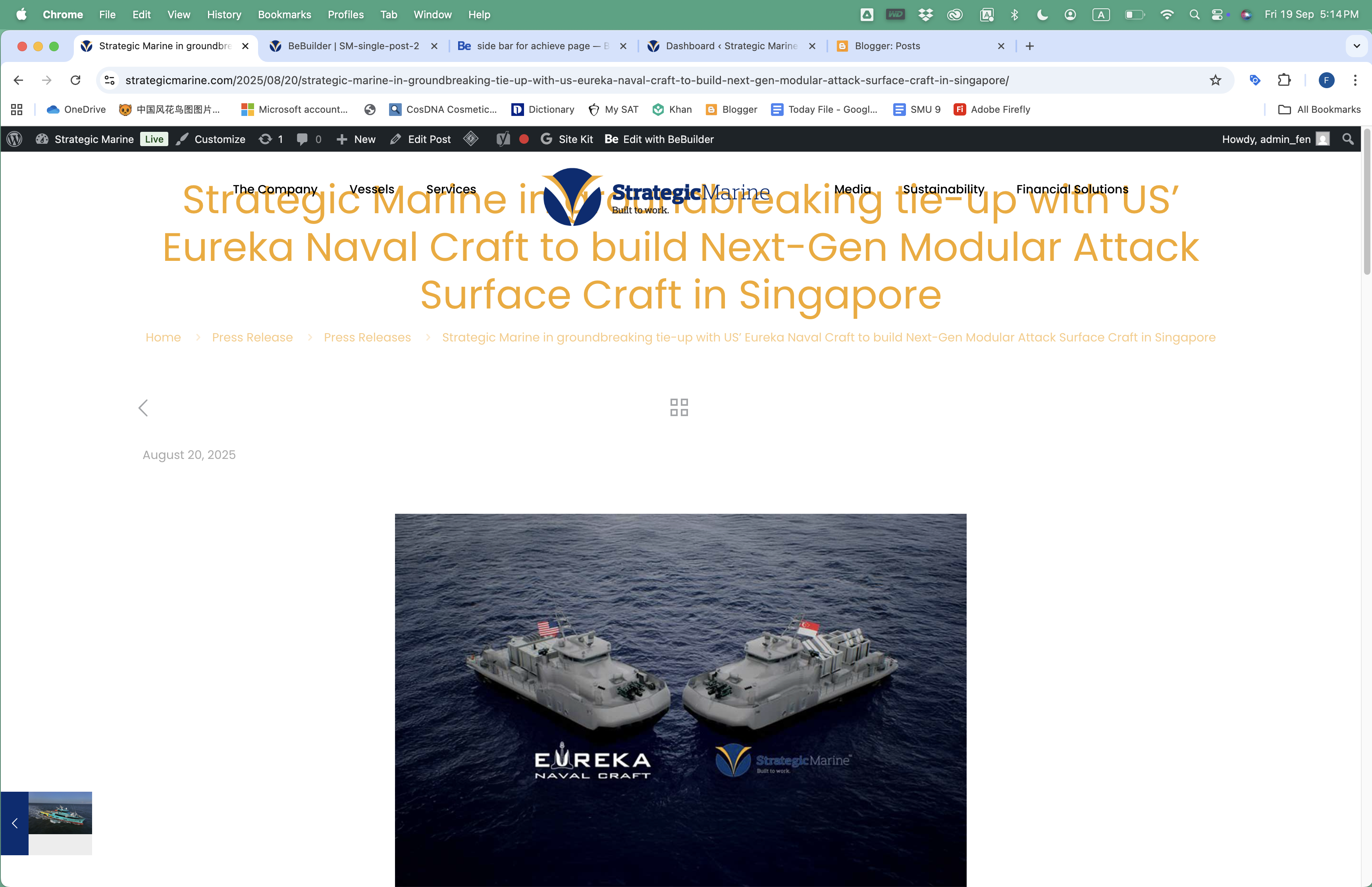
Task: Click Edit with BeBuilder
Action: tap(659, 139)
